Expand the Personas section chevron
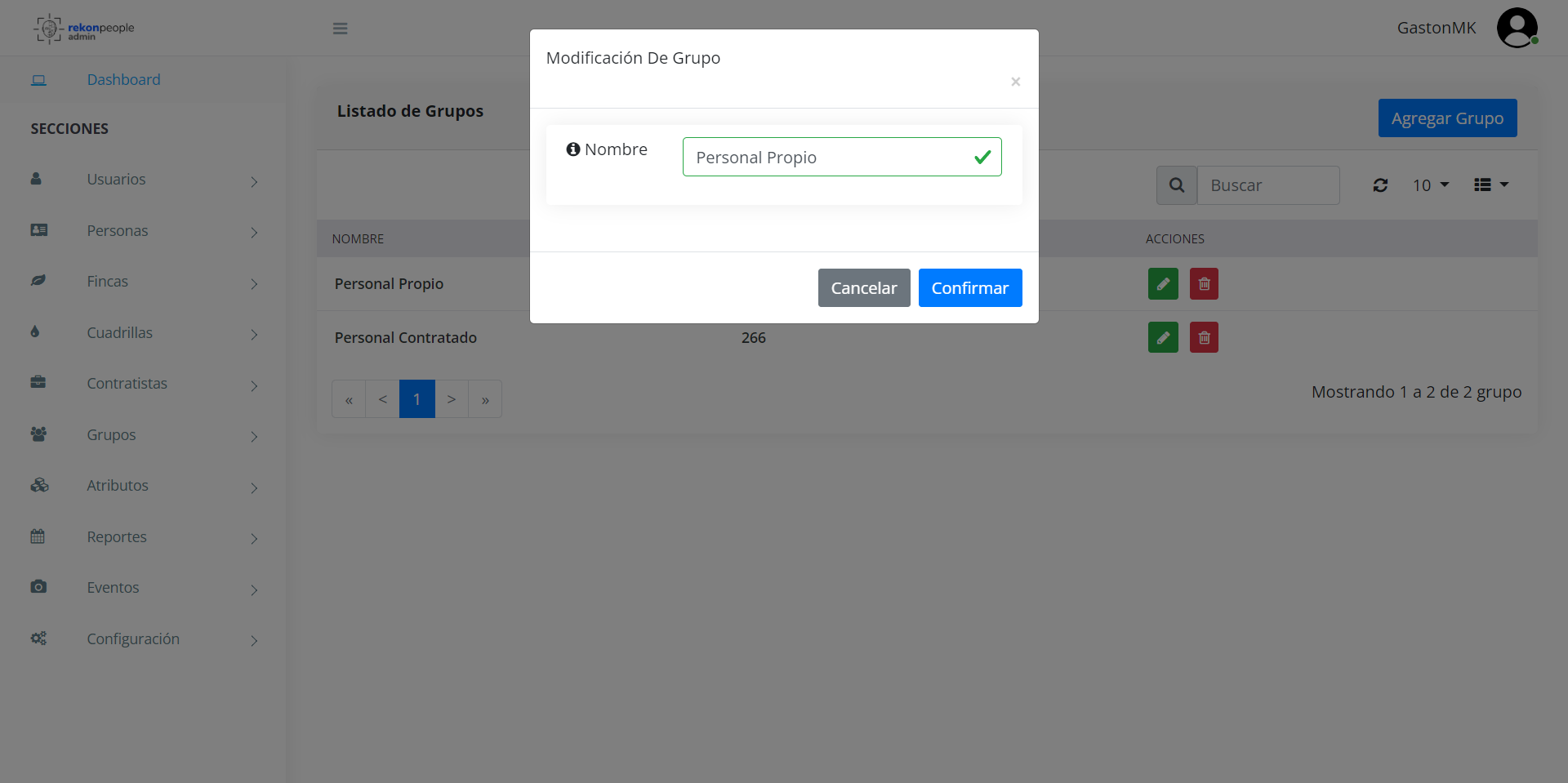 (x=254, y=233)
